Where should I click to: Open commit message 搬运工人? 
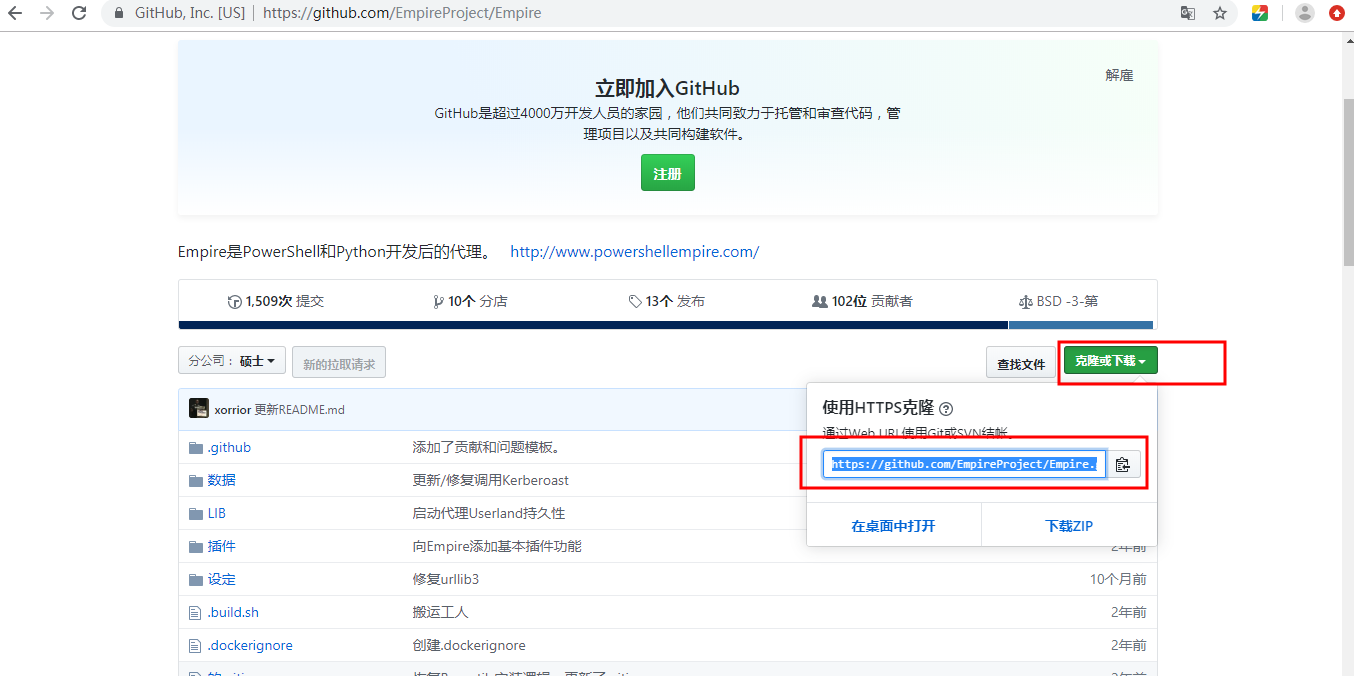(x=440, y=612)
